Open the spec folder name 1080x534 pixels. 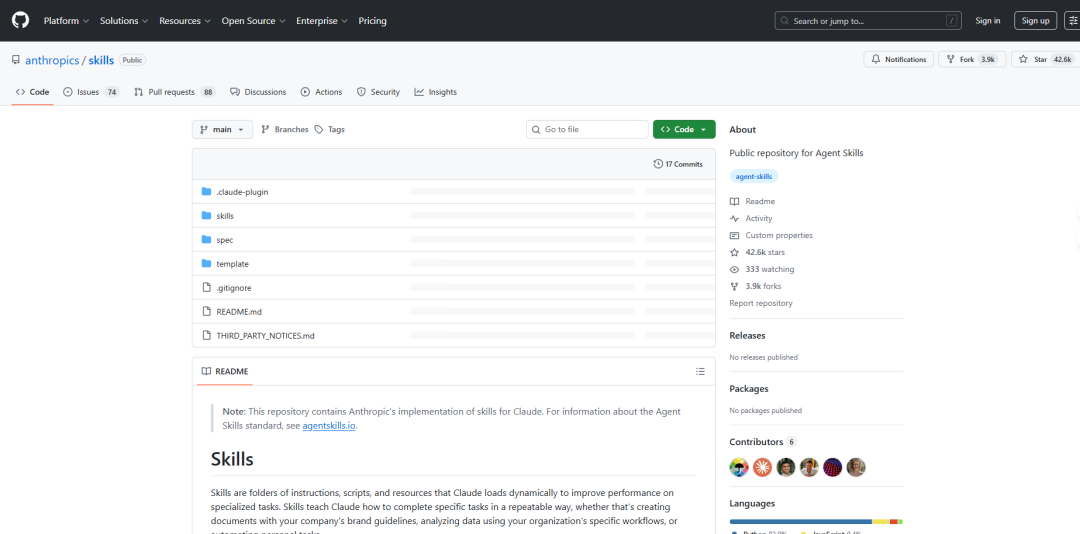(x=225, y=240)
